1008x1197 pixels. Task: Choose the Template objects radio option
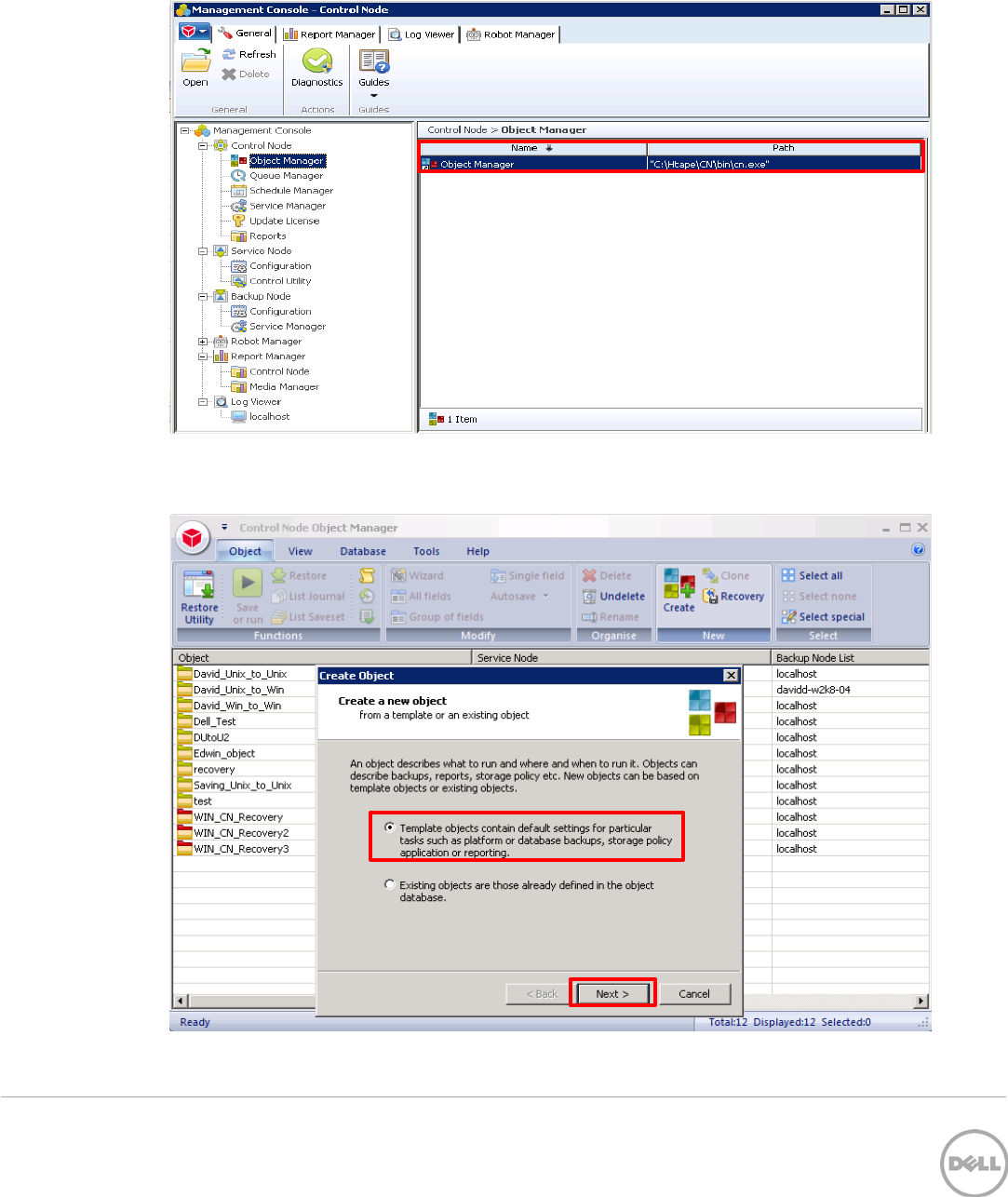pyautogui.click(x=390, y=827)
